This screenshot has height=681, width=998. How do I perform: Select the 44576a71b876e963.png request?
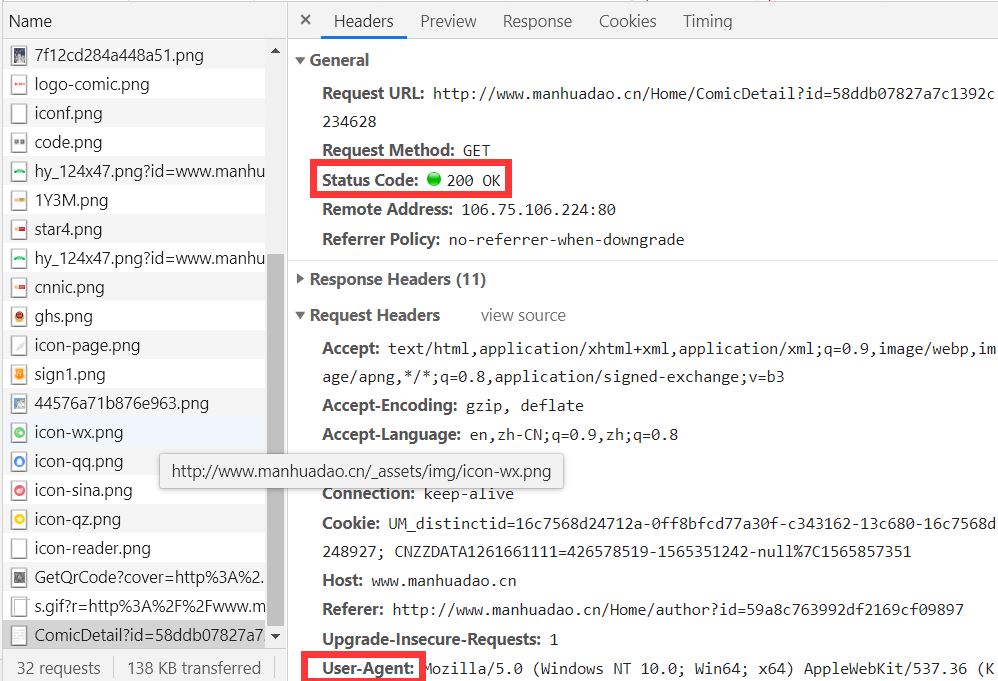point(134,404)
